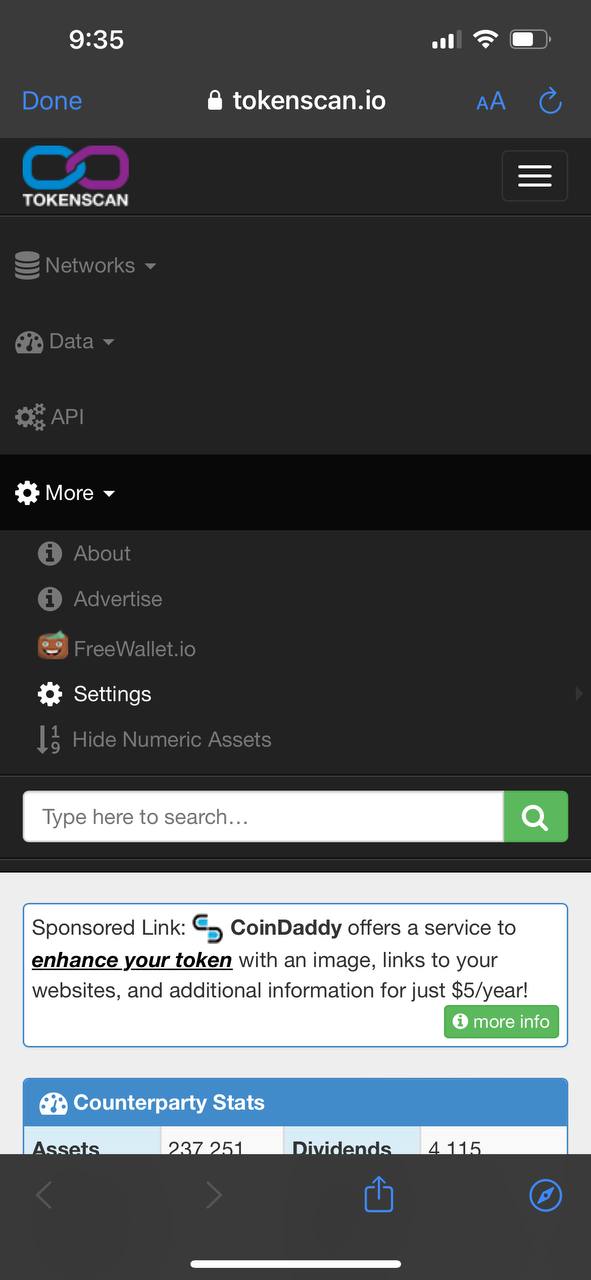The height and width of the screenshot is (1280, 591).
Task: Open the Settings gear submenu
Action: coord(95,694)
